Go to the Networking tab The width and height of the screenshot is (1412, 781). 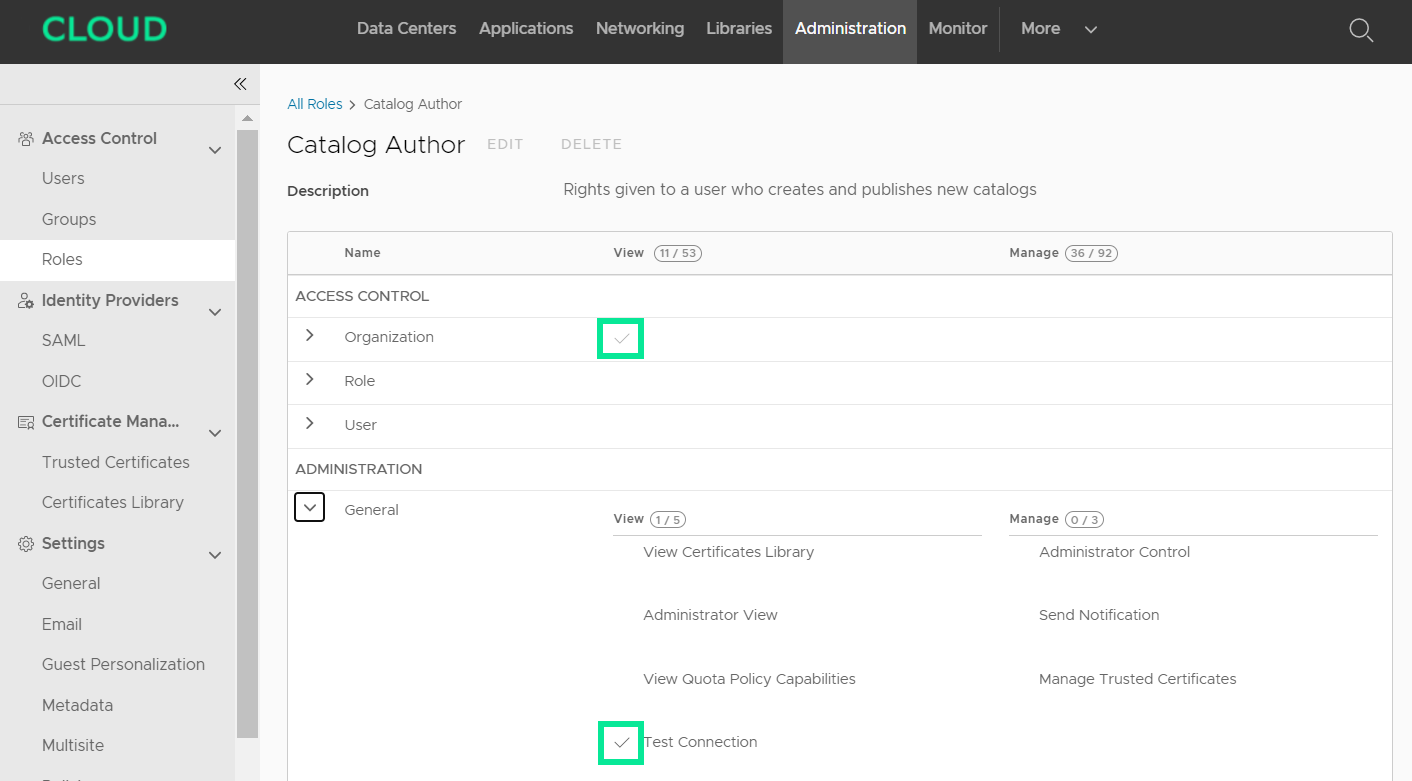640,29
